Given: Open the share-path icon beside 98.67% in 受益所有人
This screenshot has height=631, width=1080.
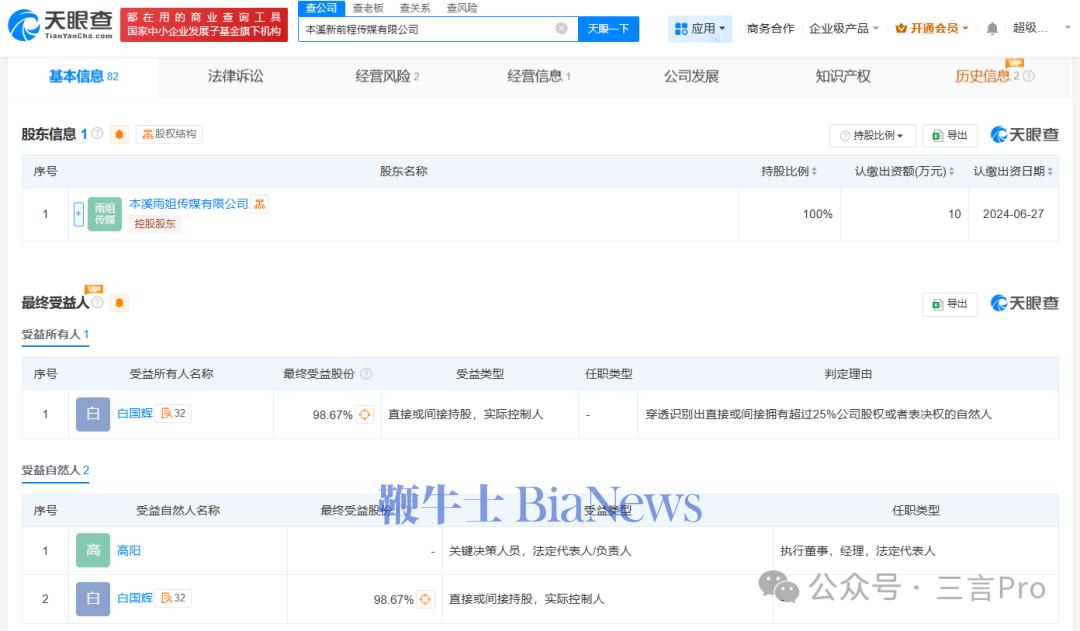Looking at the screenshot, I should tap(365, 415).
